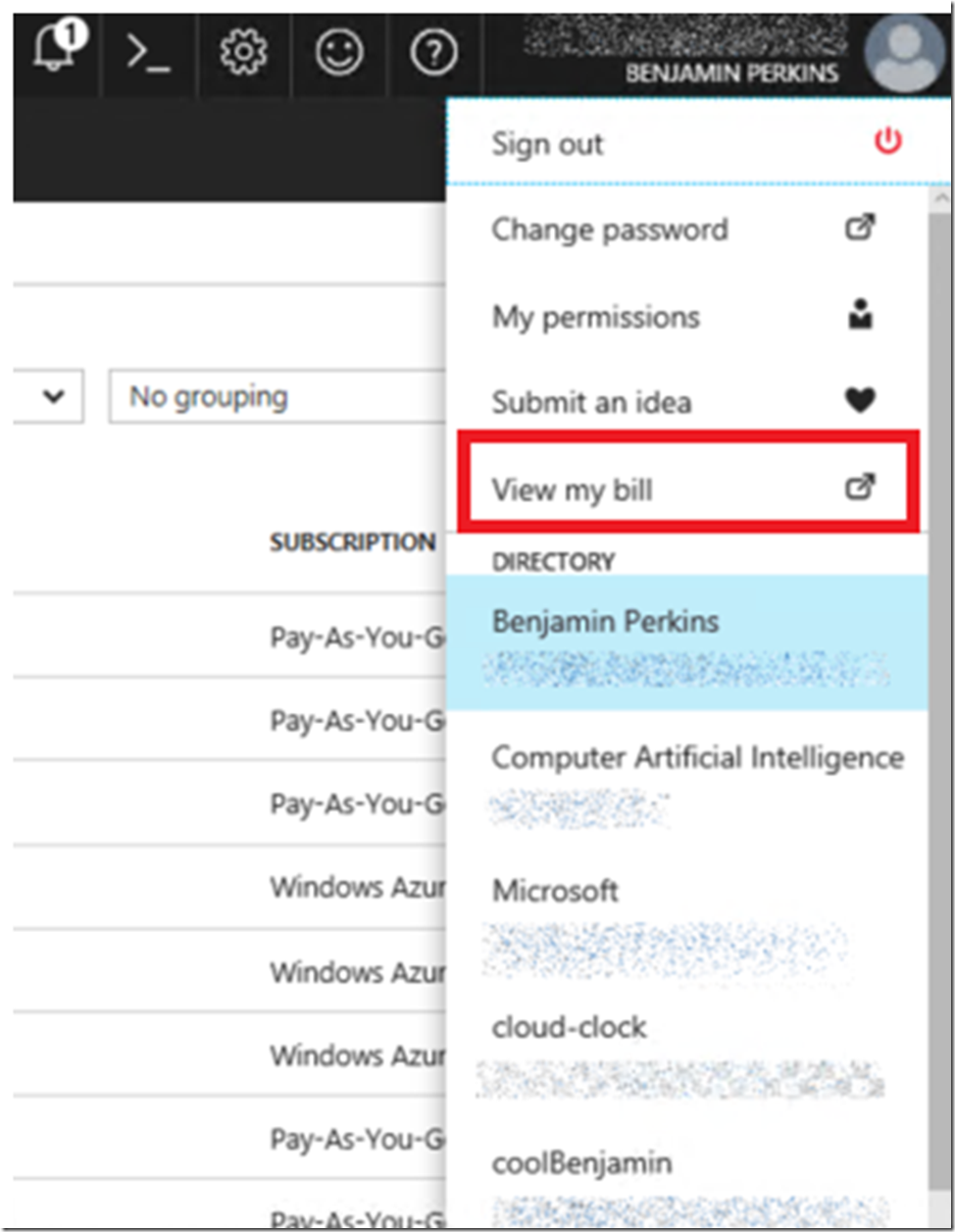955x1232 pixels.
Task: Click the heart icon beside Submit an idea
Action: pyautogui.click(x=860, y=400)
